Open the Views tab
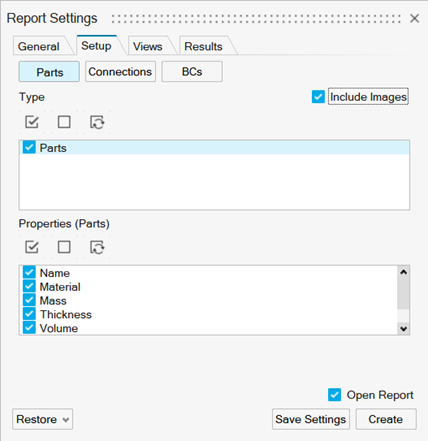428x441 pixels. click(148, 46)
